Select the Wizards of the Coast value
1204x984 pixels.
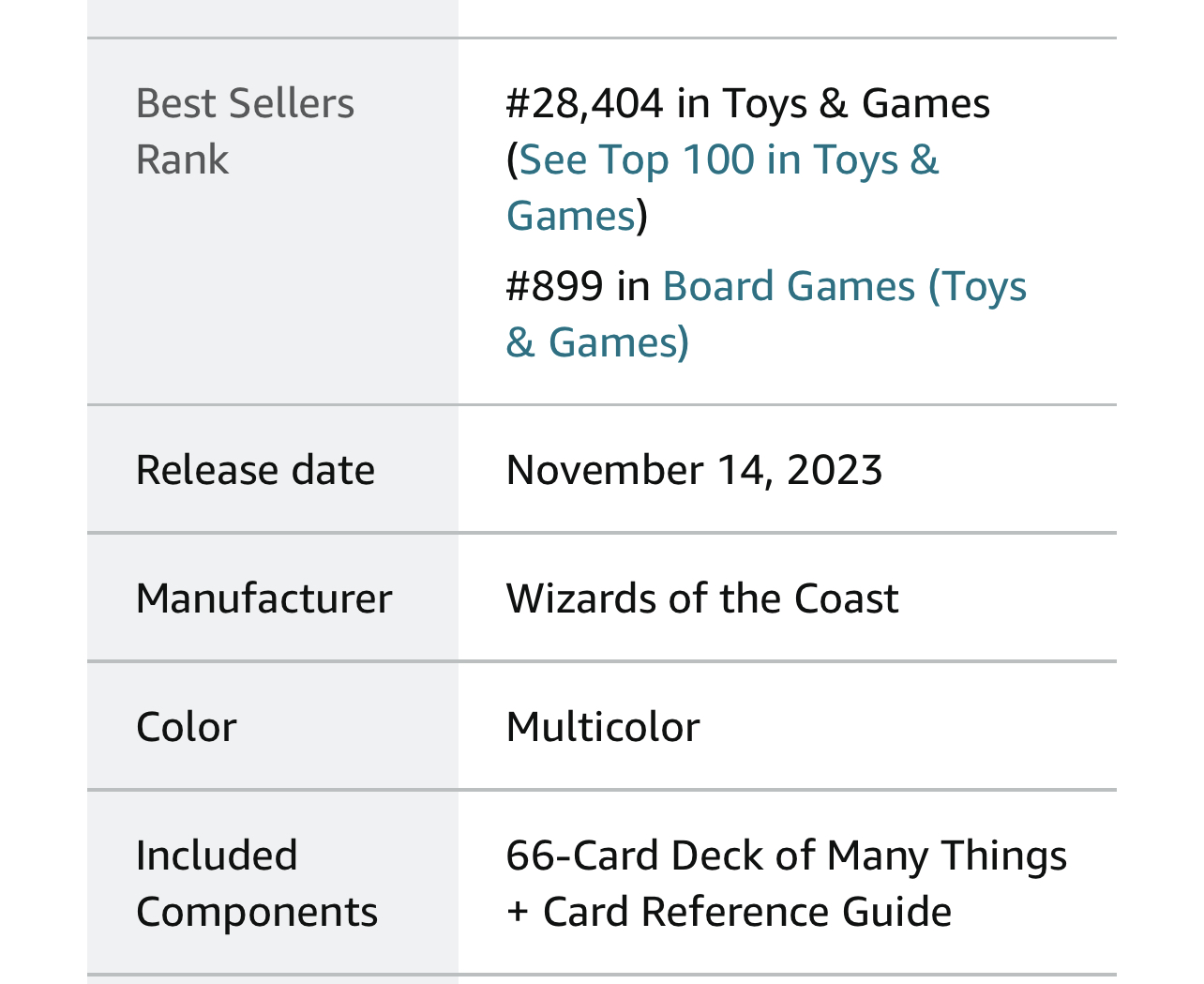coord(702,598)
